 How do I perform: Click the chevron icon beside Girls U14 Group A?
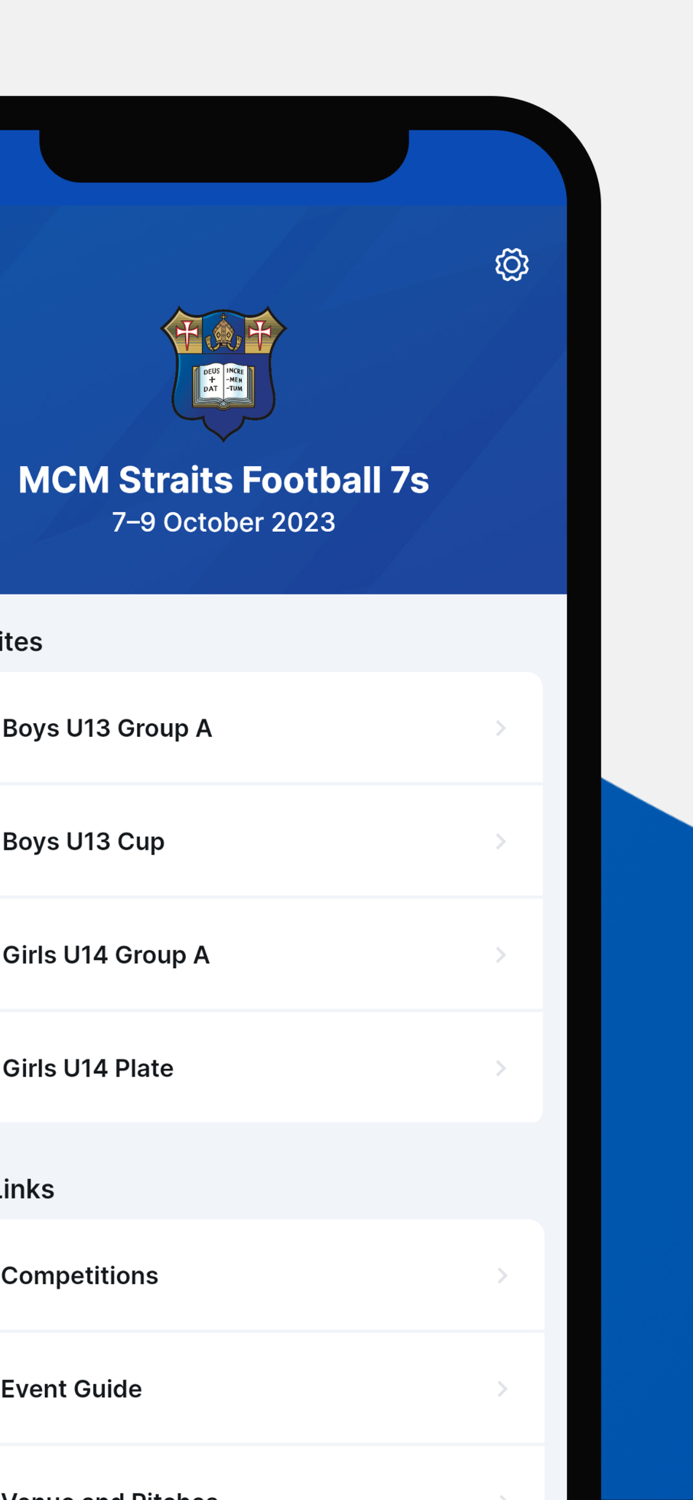pos(501,954)
